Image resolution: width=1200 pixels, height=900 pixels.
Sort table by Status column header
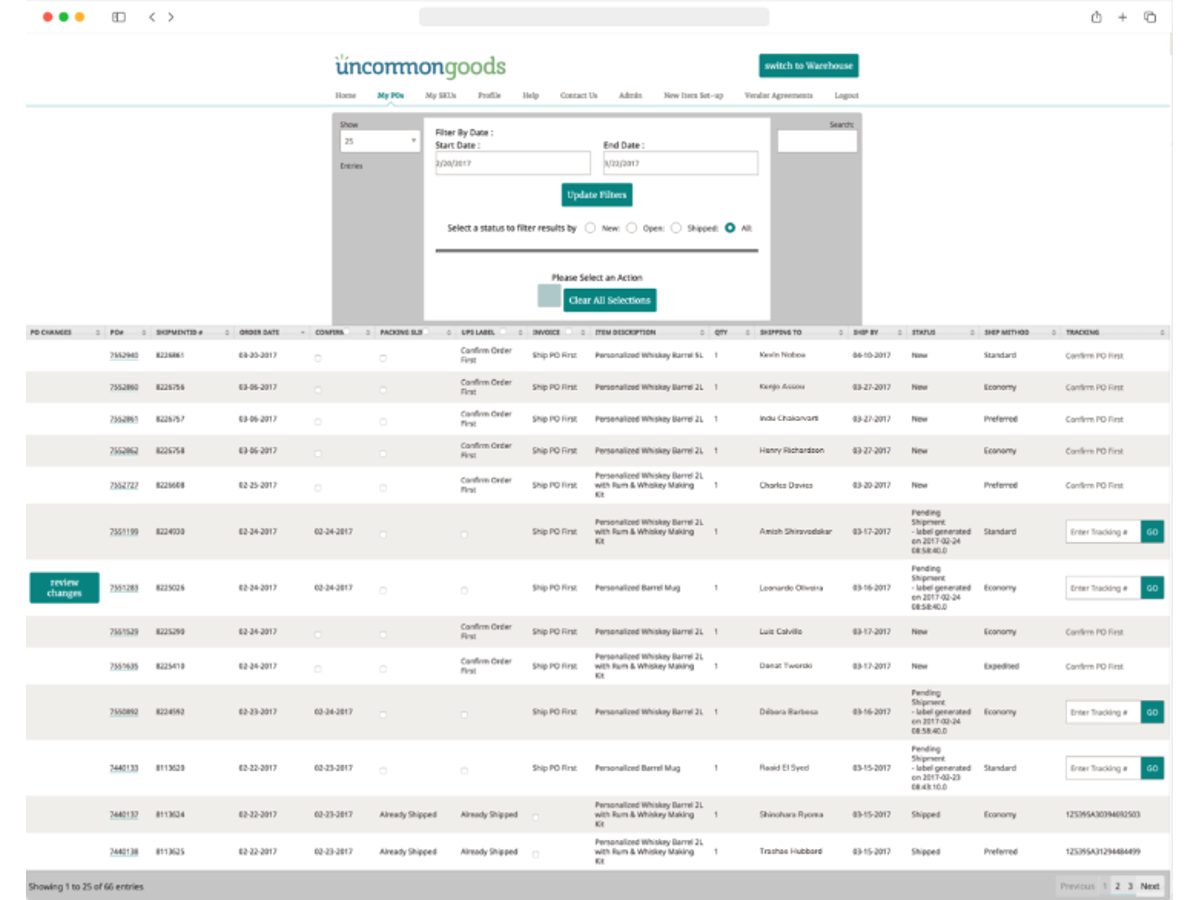943,332
